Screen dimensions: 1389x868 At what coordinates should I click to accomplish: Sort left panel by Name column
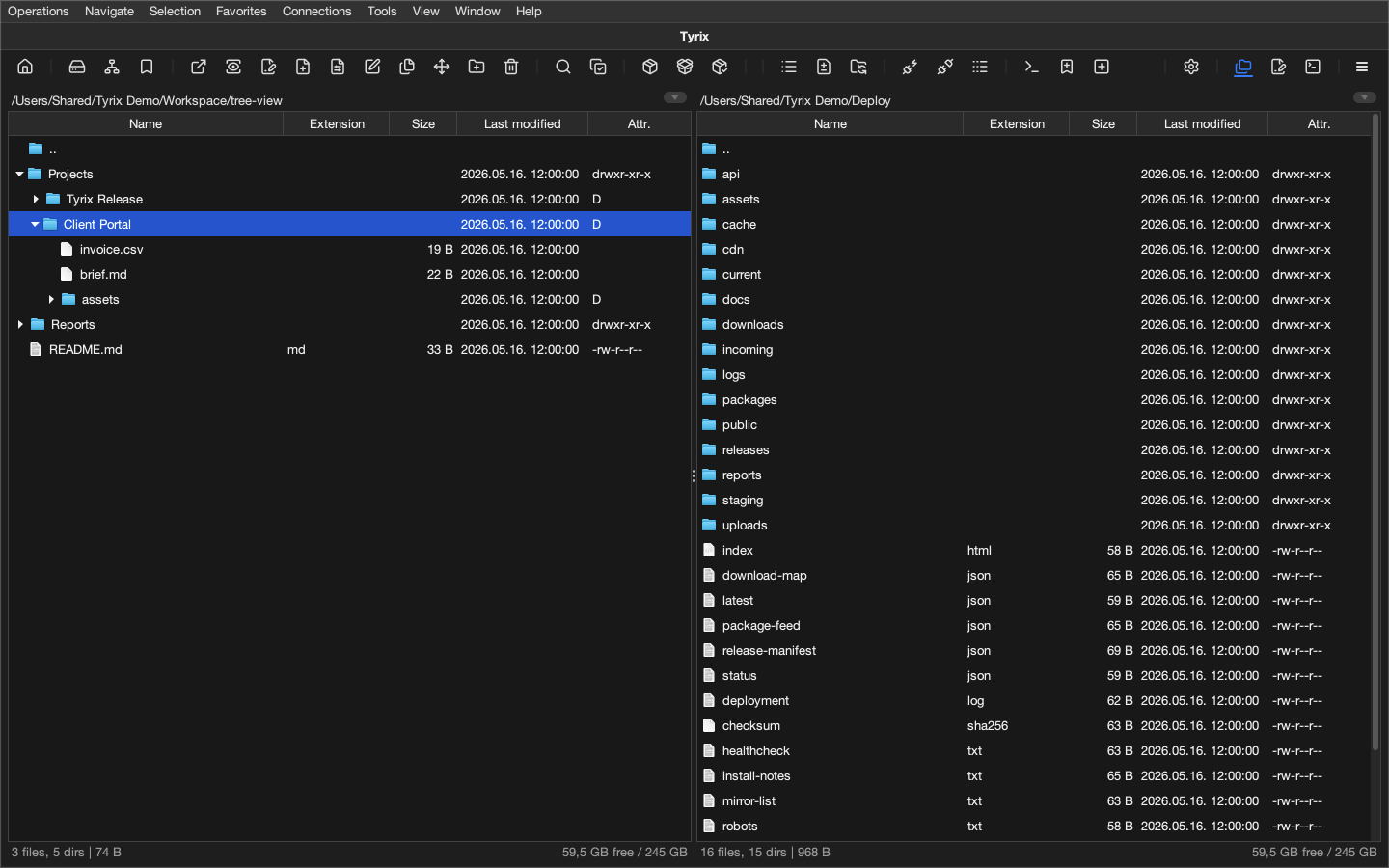click(x=146, y=123)
